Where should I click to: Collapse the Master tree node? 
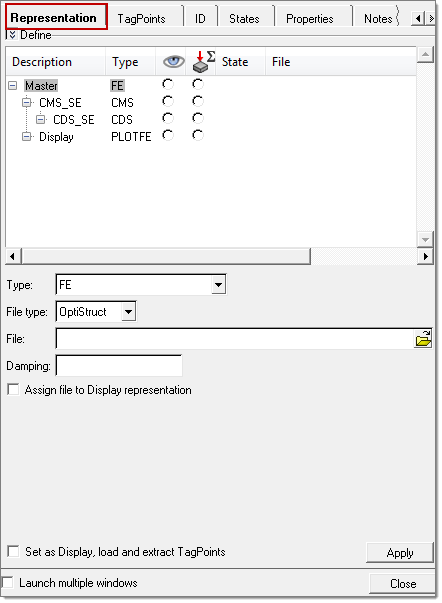tap(13, 85)
